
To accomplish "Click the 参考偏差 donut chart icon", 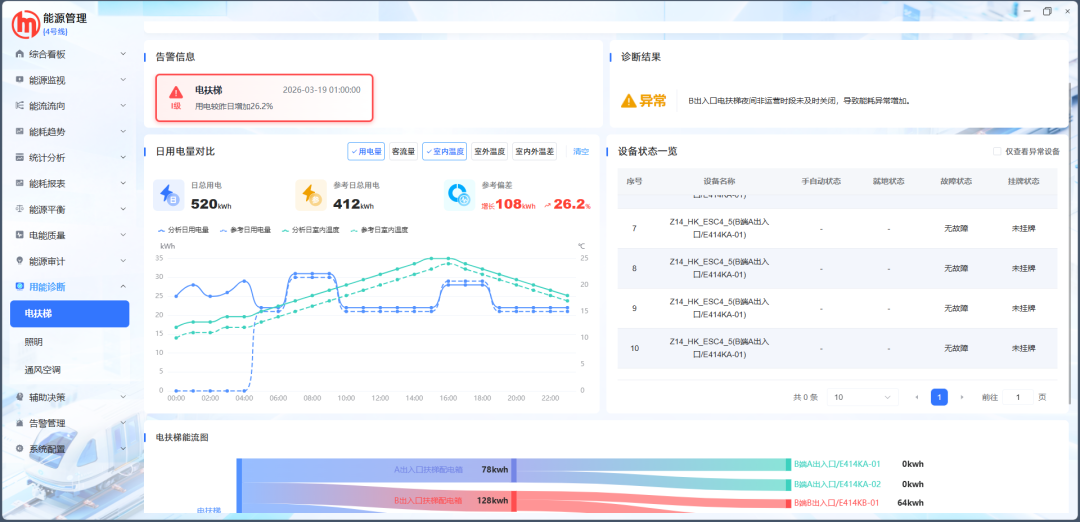I will (460, 195).
